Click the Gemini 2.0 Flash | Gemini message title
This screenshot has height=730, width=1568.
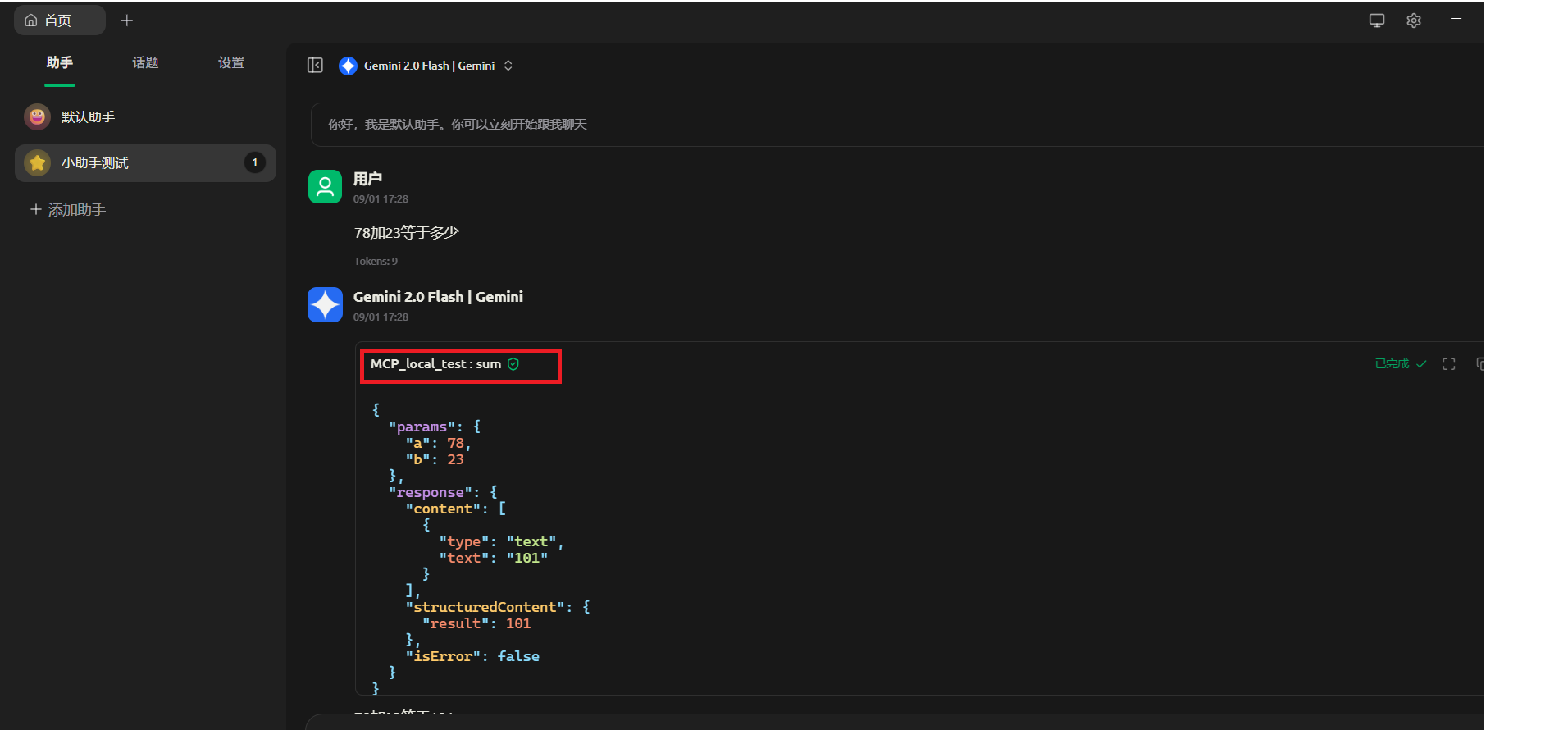[438, 297]
